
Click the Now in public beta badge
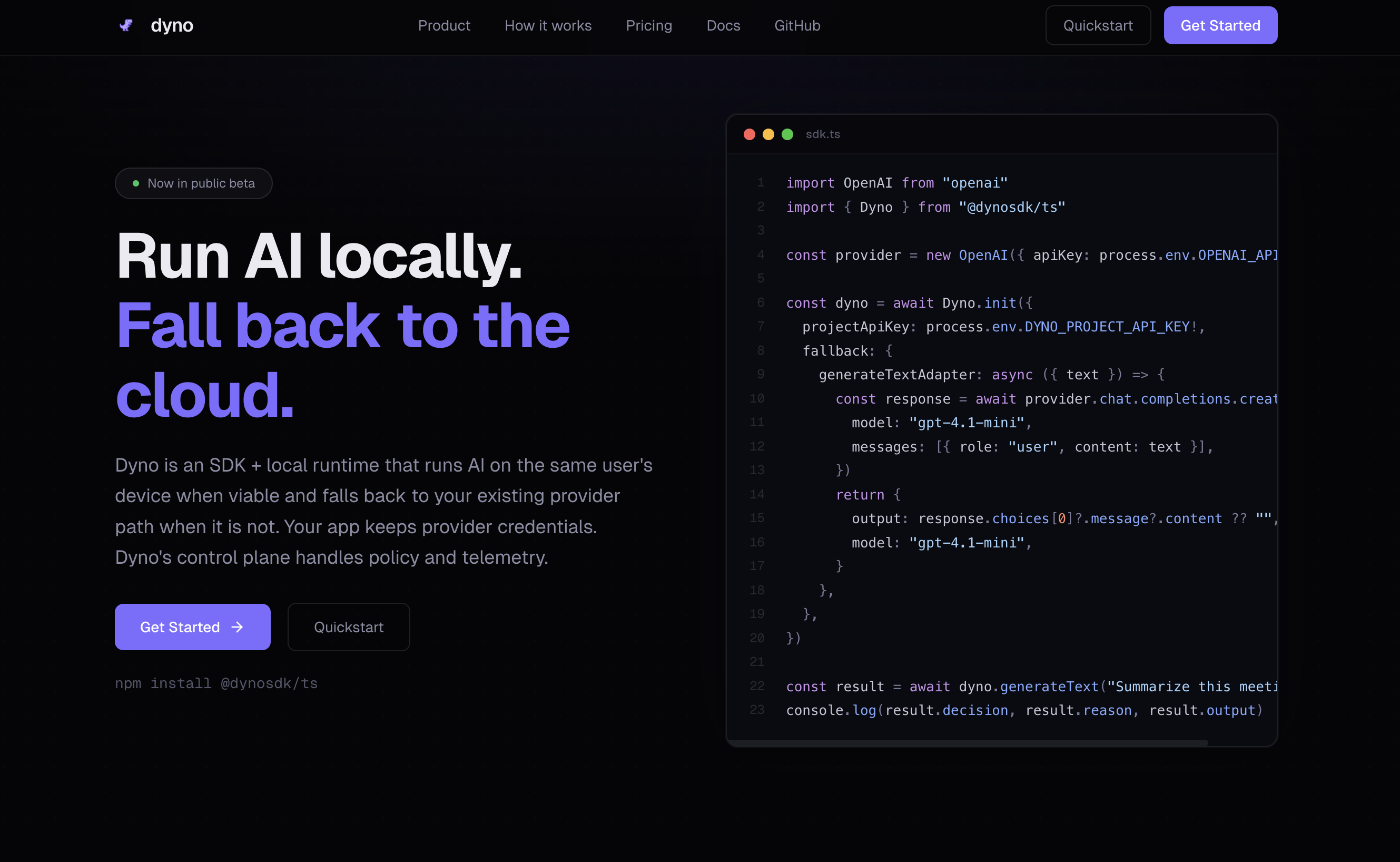coord(193,183)
